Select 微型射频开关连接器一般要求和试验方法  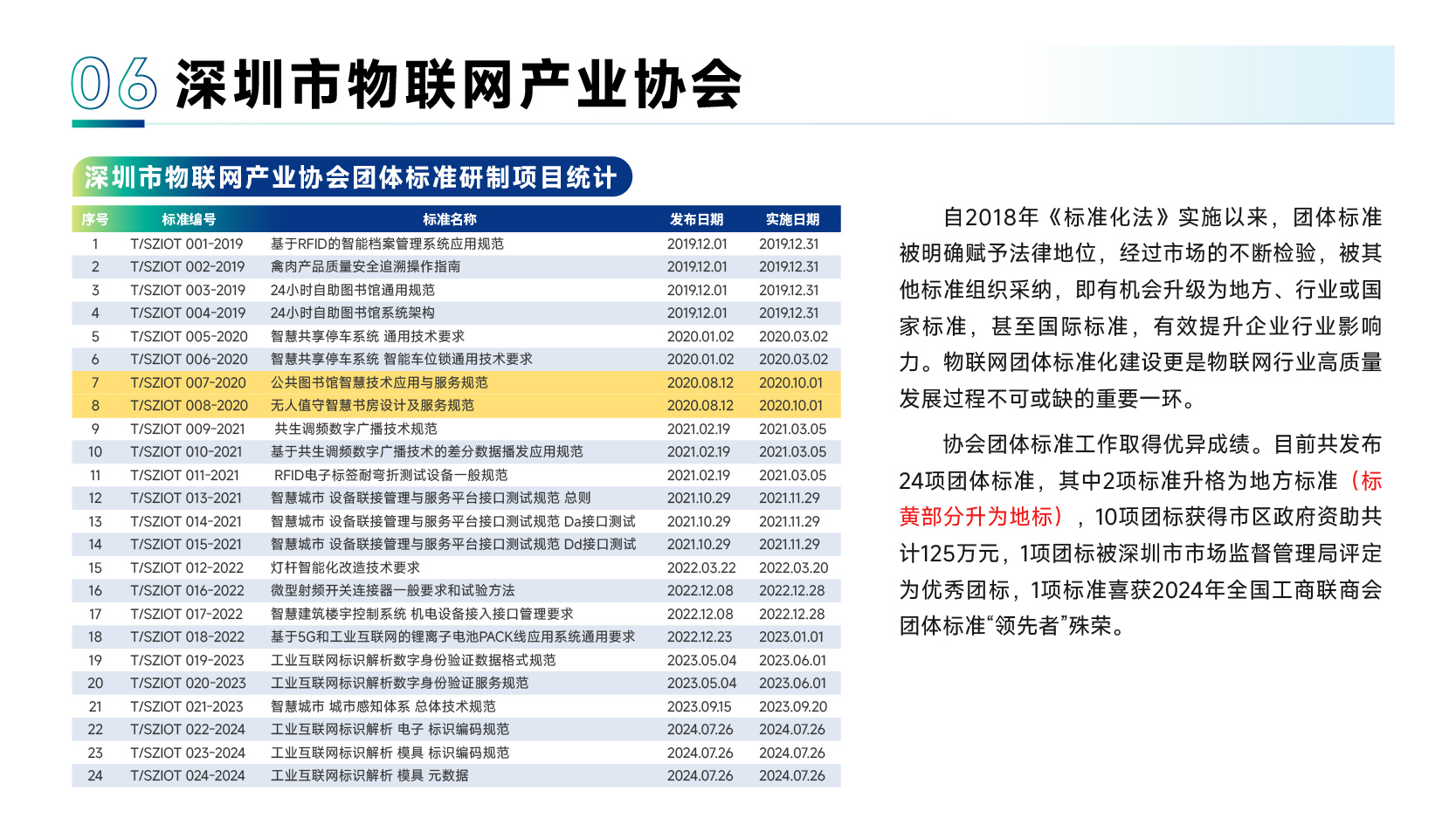[x=392, y=590]
